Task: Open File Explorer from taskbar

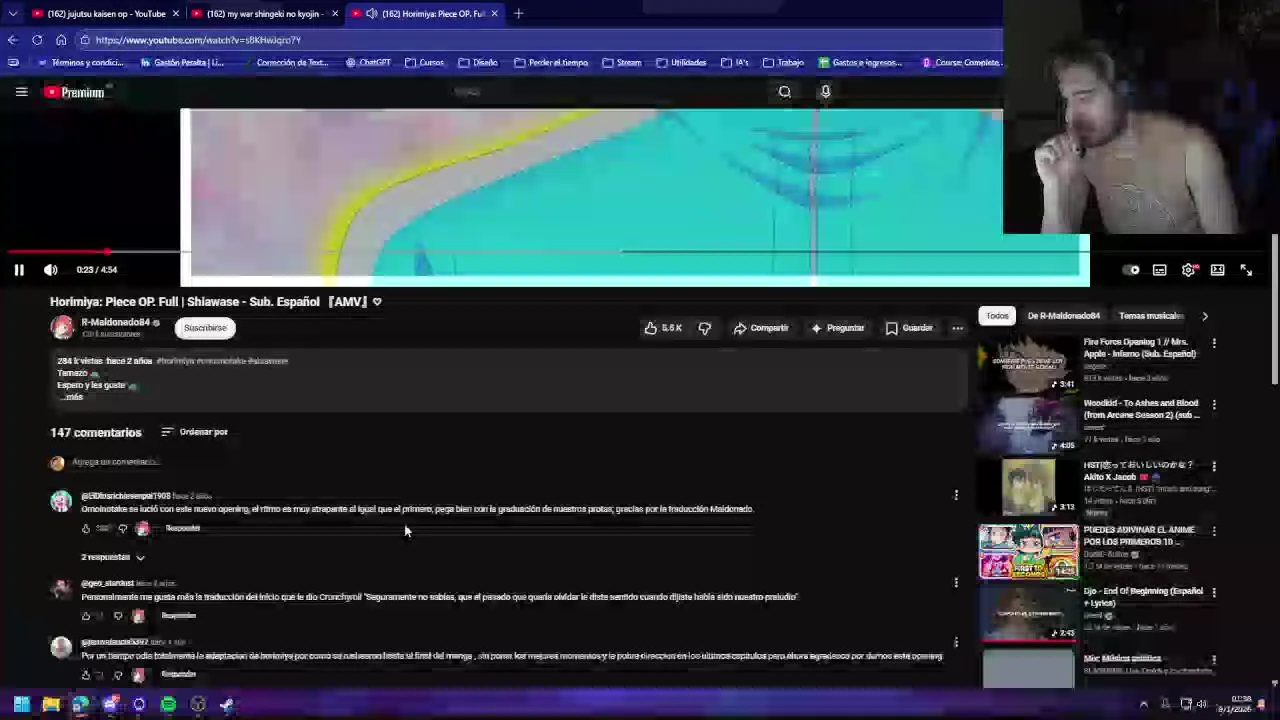Action: coord(50,704)
